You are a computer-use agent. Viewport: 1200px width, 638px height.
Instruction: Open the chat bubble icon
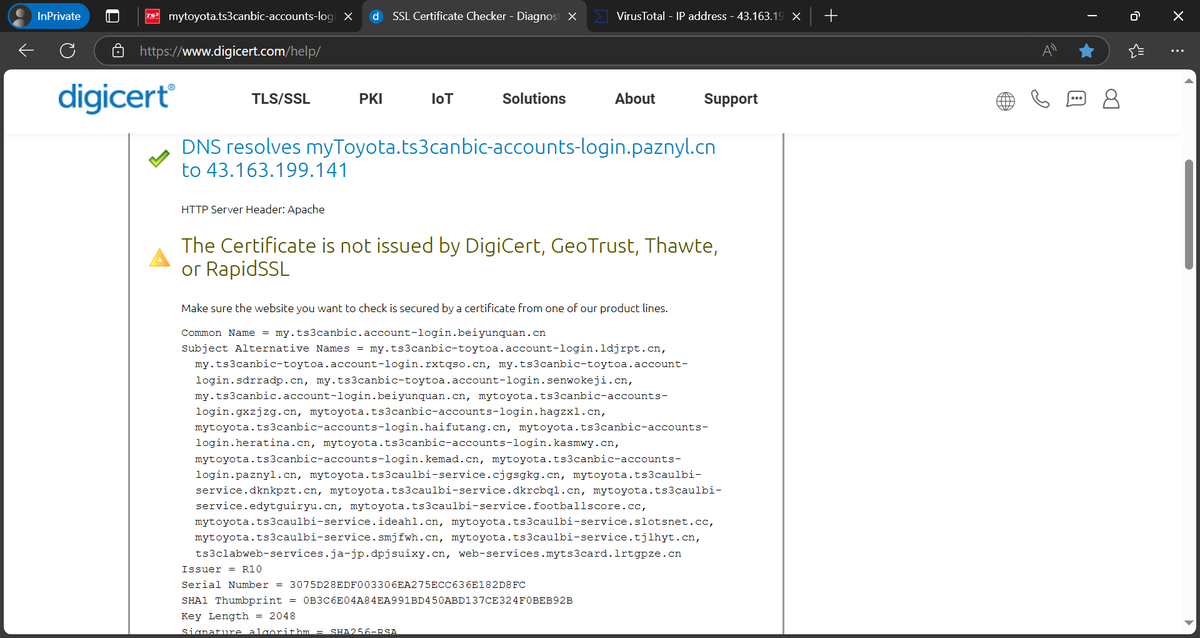tap(1076, 100)
